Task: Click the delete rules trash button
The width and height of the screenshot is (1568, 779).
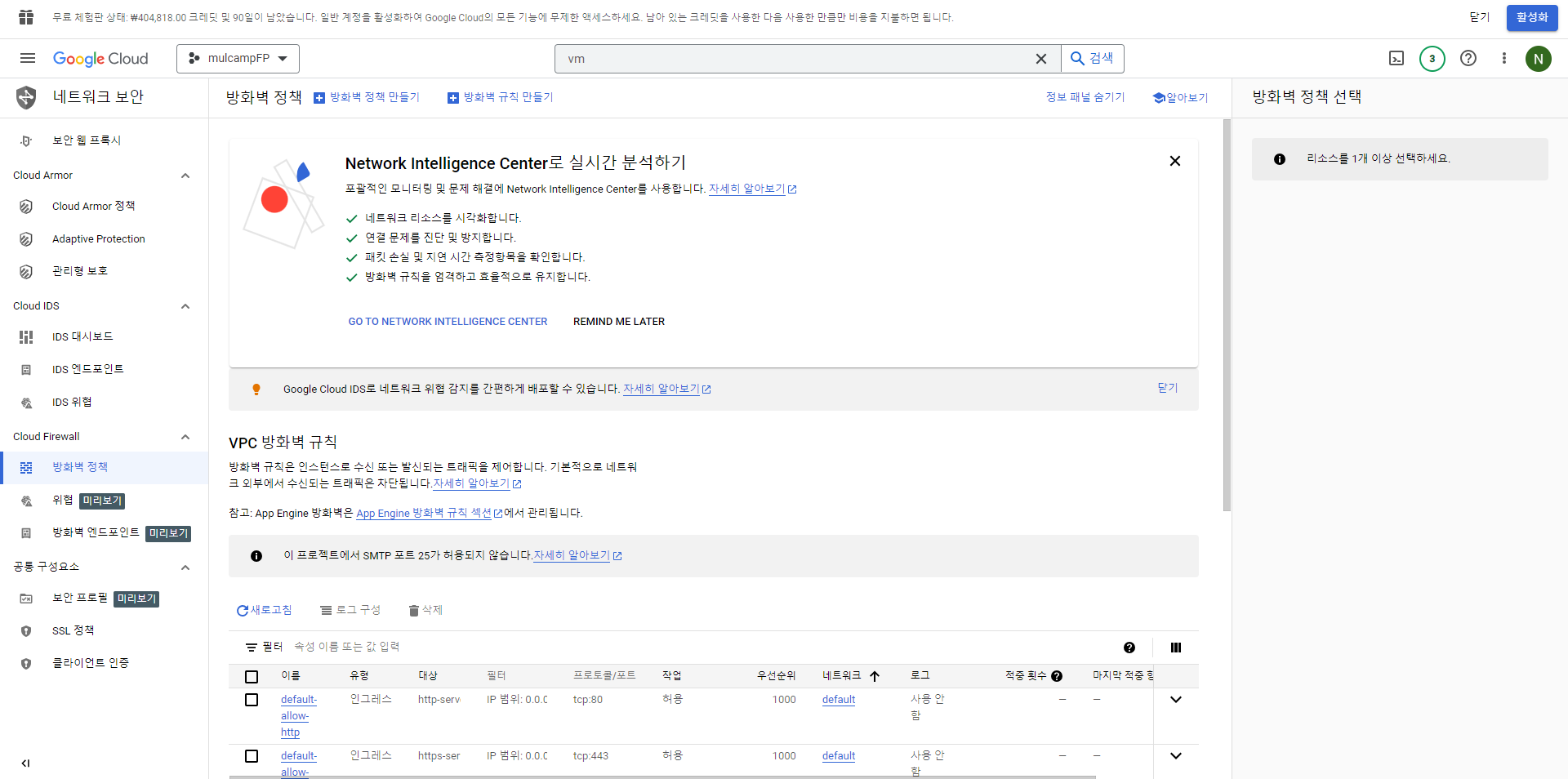Action: [425, 611]
